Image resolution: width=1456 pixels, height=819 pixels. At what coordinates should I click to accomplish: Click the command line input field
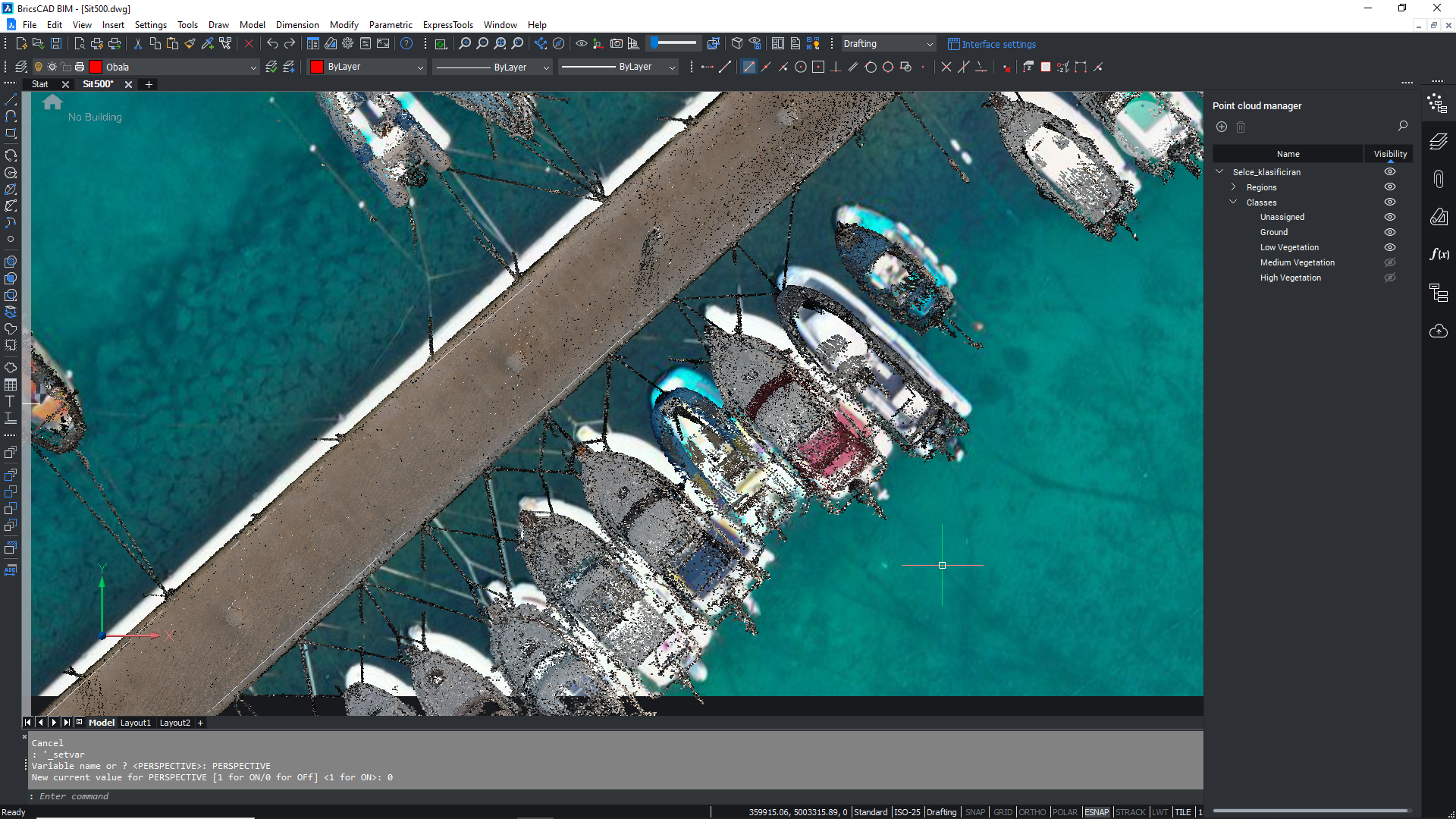[614, 796]
